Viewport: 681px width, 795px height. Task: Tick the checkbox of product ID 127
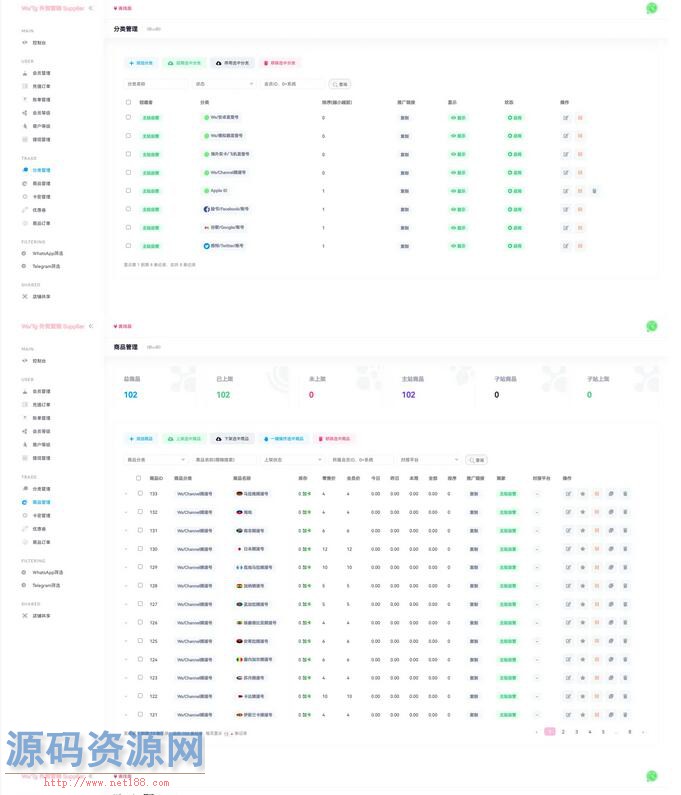point(140,604)
